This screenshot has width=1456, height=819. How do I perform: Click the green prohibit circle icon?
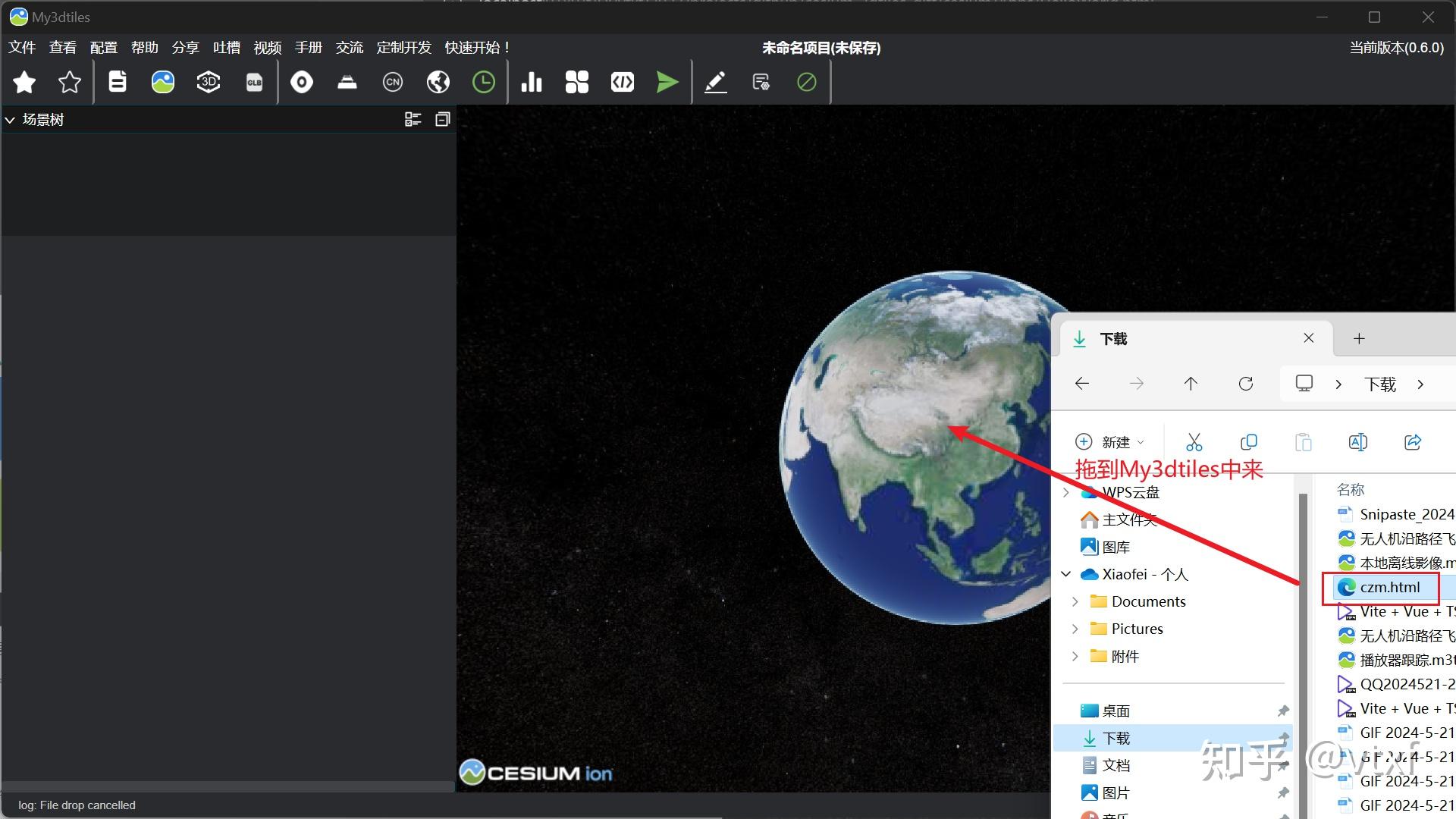807,82
